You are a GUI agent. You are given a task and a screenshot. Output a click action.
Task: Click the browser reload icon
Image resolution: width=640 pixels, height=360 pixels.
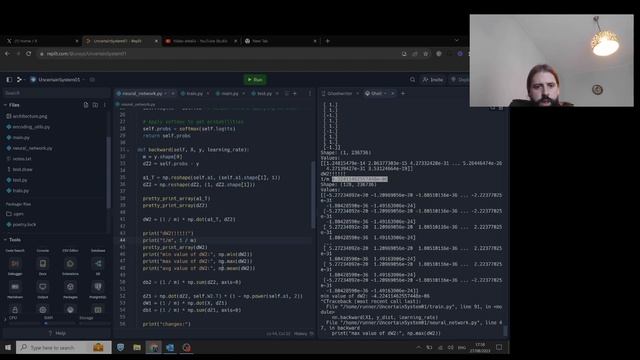pyautogui.click(x=29, y=53)
